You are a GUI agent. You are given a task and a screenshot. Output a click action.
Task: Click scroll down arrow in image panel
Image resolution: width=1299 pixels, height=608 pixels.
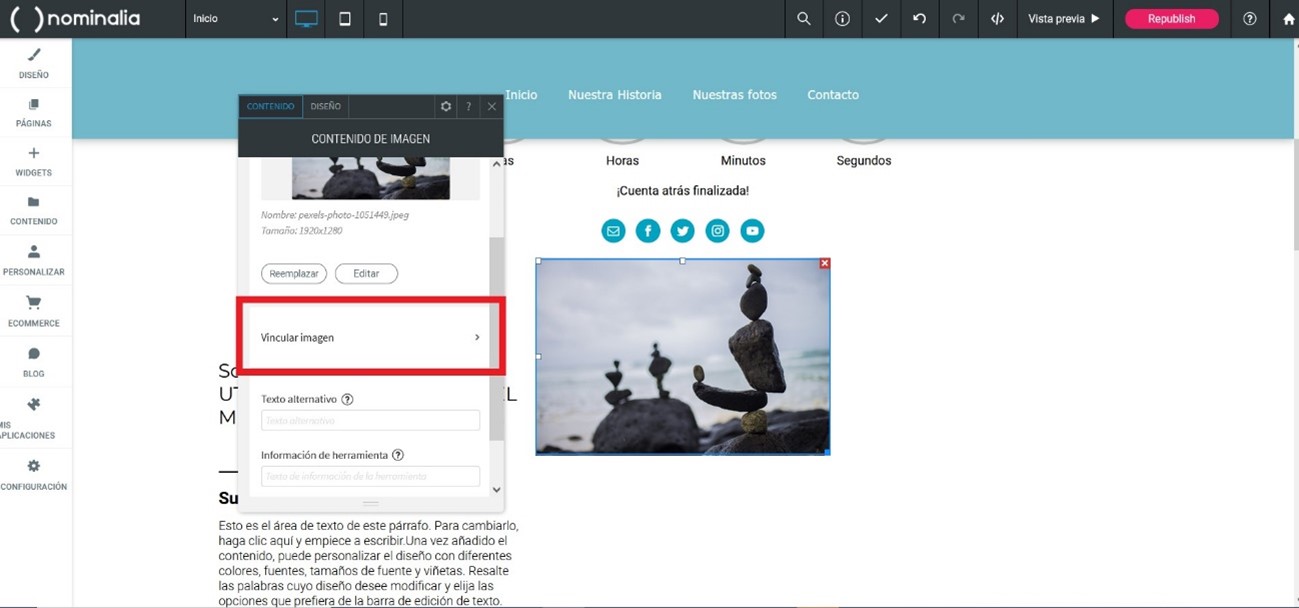click(x=496, y=490)
